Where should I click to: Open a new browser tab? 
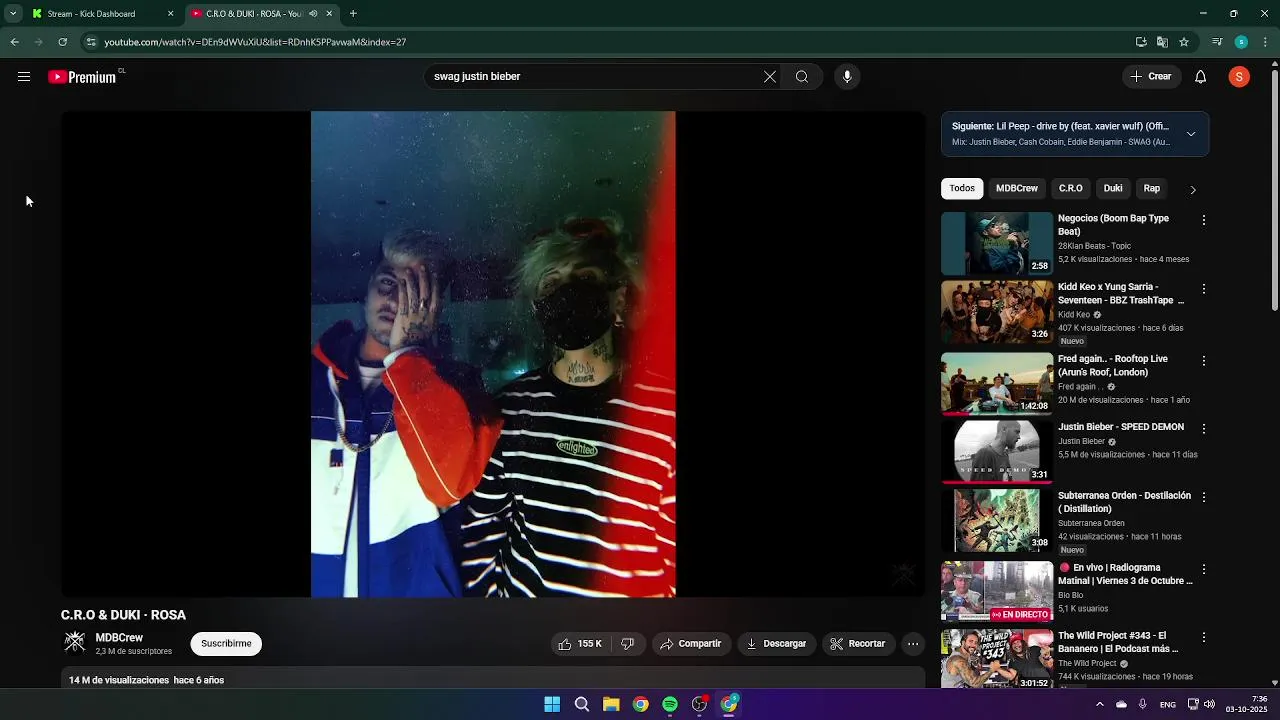[x=353, y=14]
